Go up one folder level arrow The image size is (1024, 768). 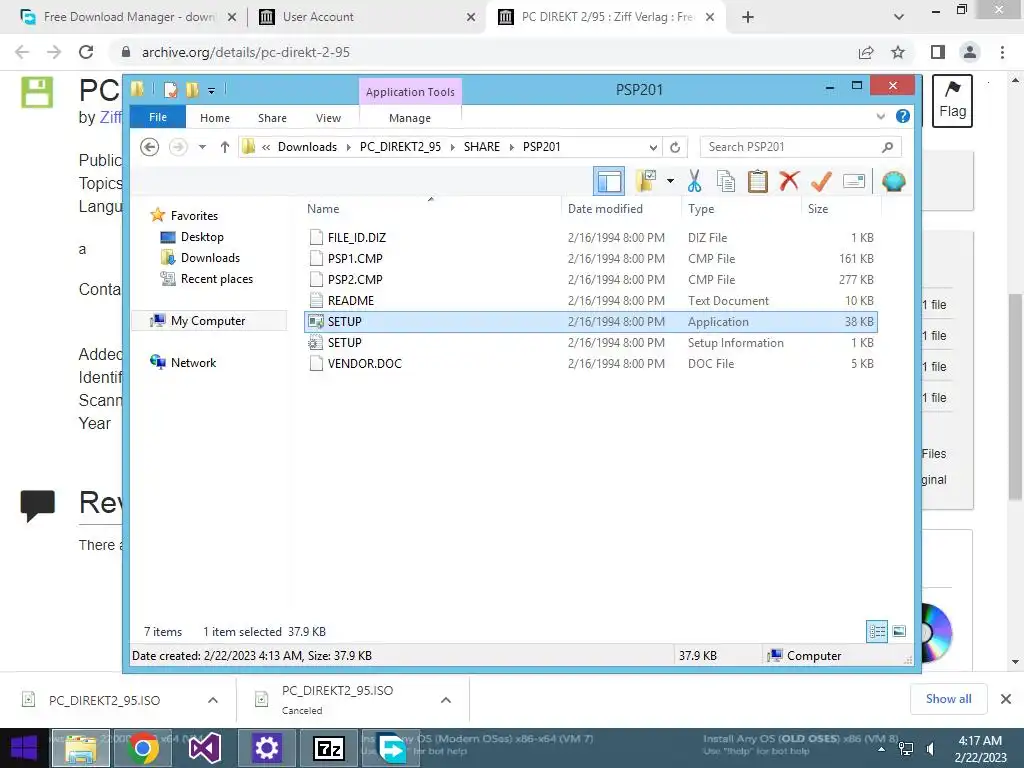pos(225,147)
